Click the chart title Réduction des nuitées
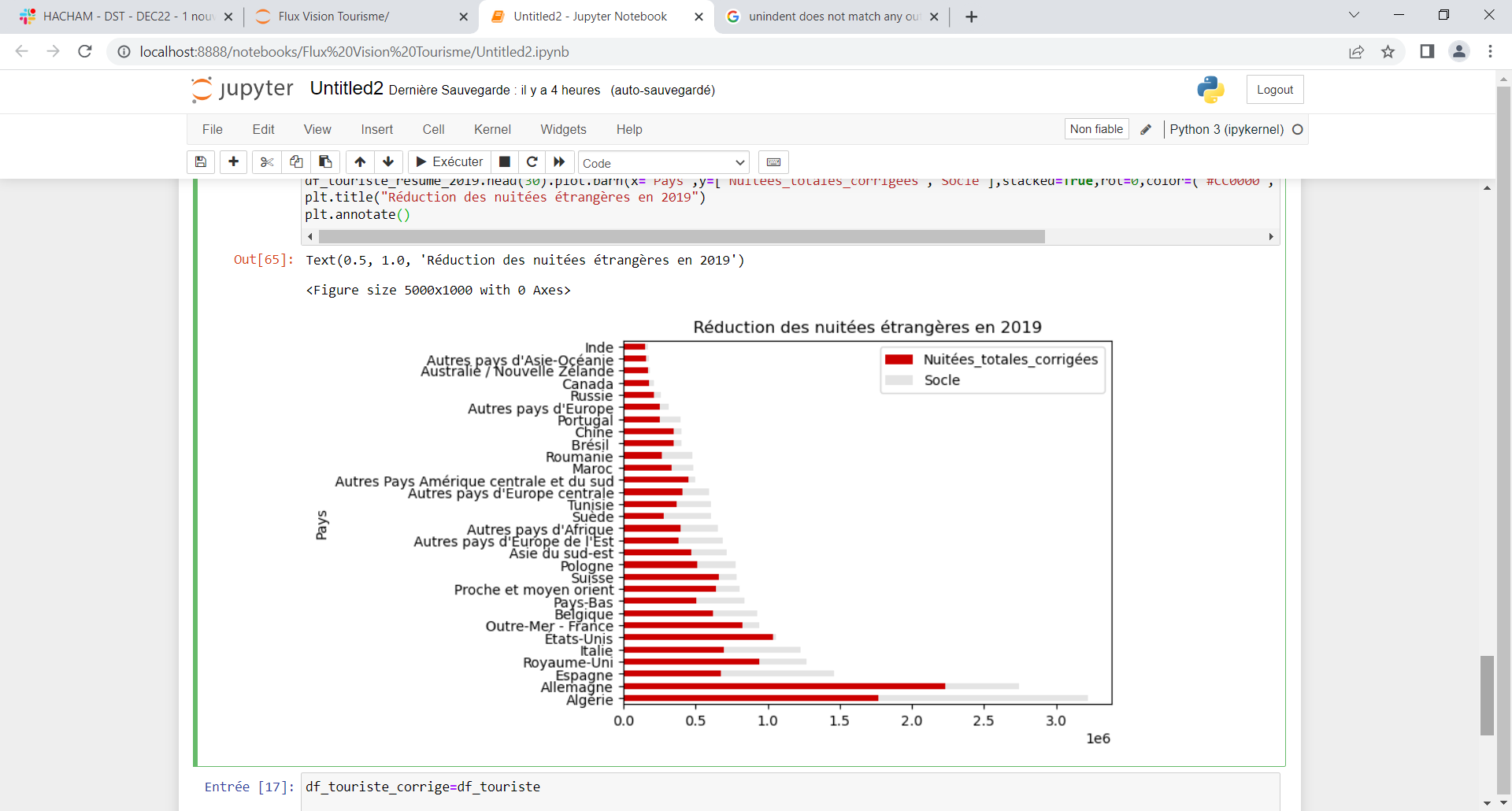Image resolution: width=1512 pixels, height=811 pixels. pyautogui.click(x=867, y=327)
